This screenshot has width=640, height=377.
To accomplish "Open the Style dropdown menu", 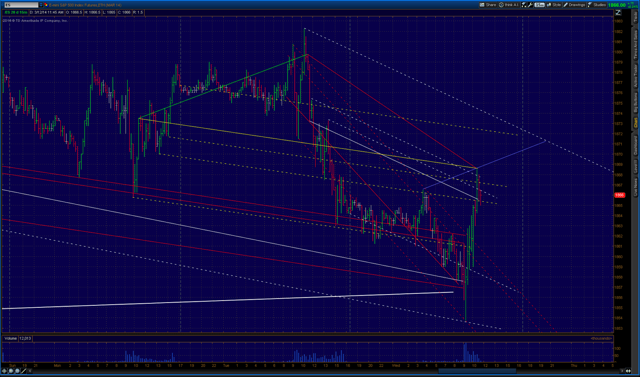I will [x=554, y=5].
